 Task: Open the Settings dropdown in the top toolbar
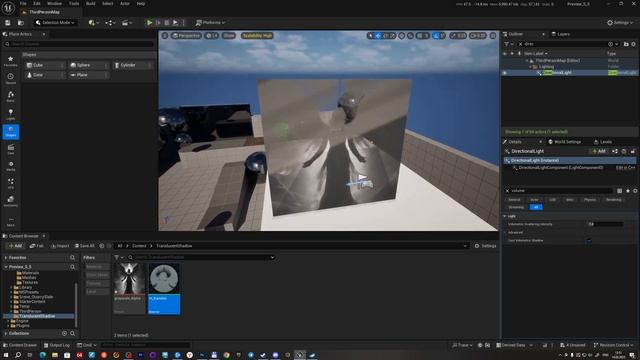pyautogui.click(x=620, y=23)
